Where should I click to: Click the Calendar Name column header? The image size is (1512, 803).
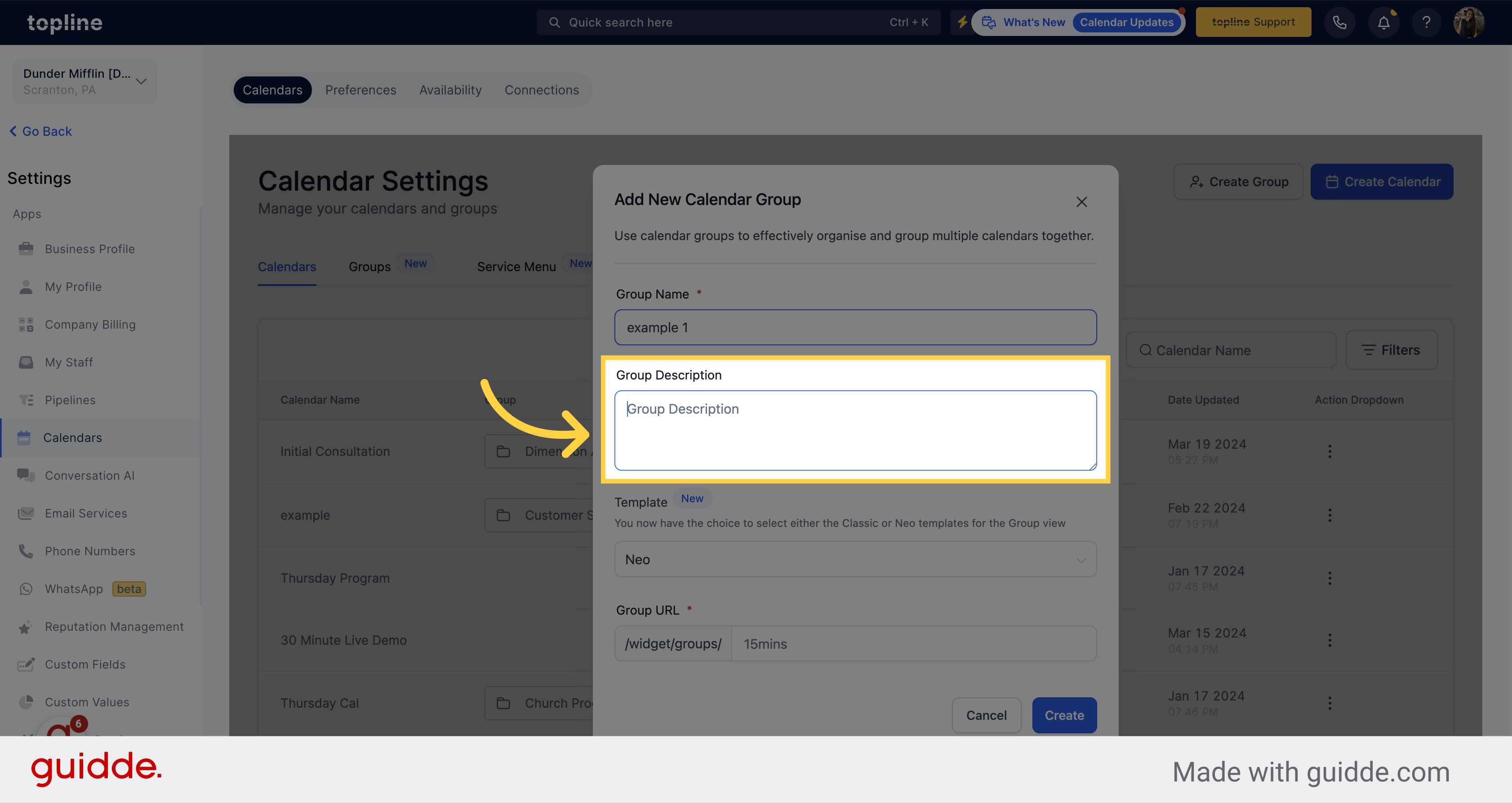(x=320, y=400)
